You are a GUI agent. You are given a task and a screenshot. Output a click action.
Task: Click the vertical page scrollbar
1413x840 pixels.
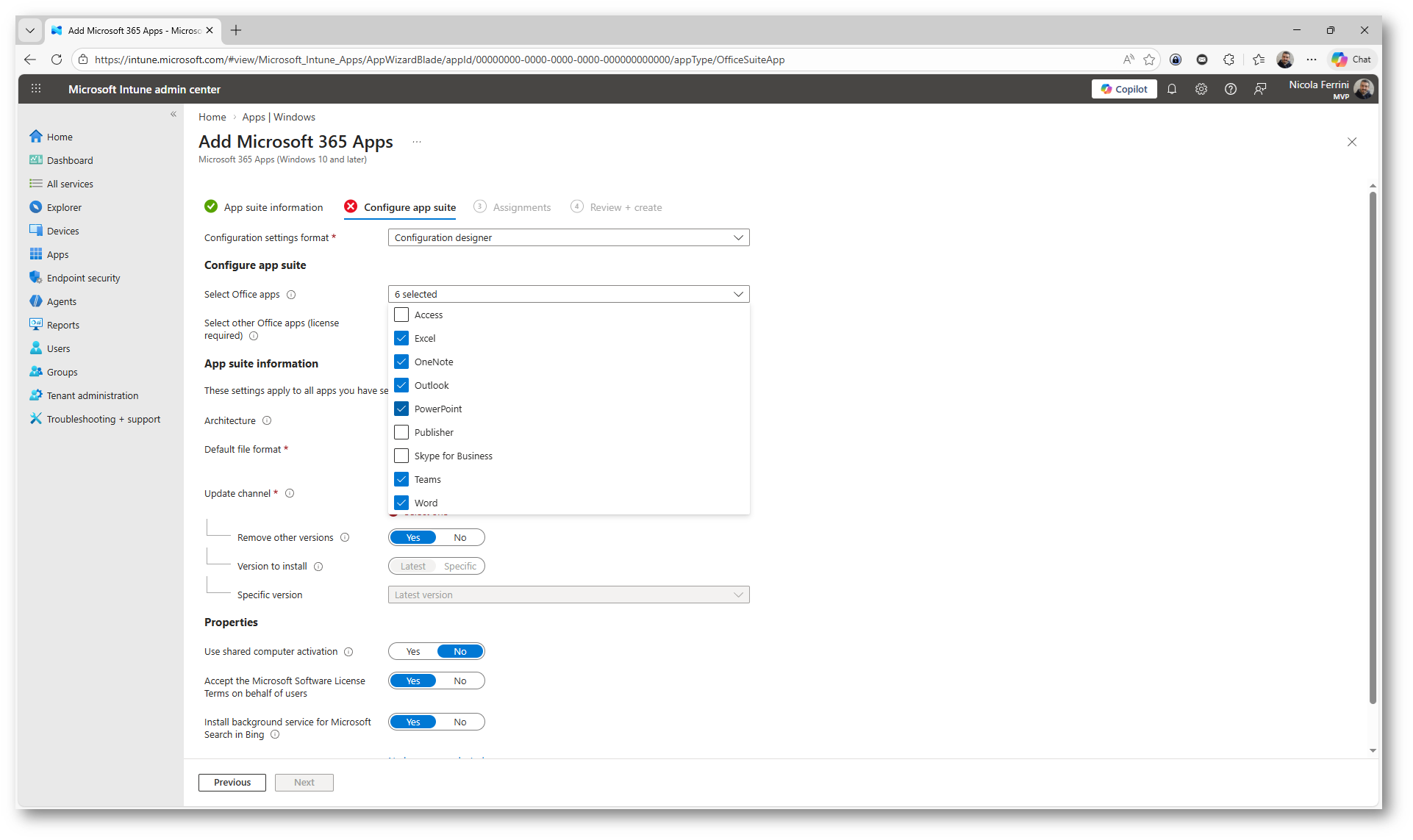(x=1373, y=448)
